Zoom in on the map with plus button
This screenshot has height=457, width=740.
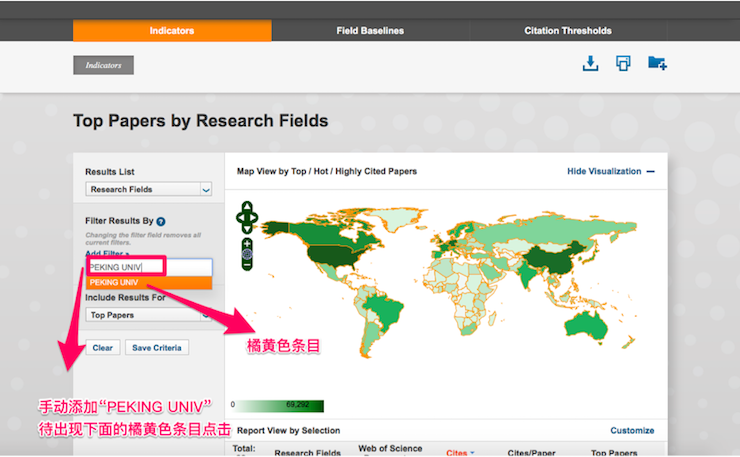(x=247, y=242)
